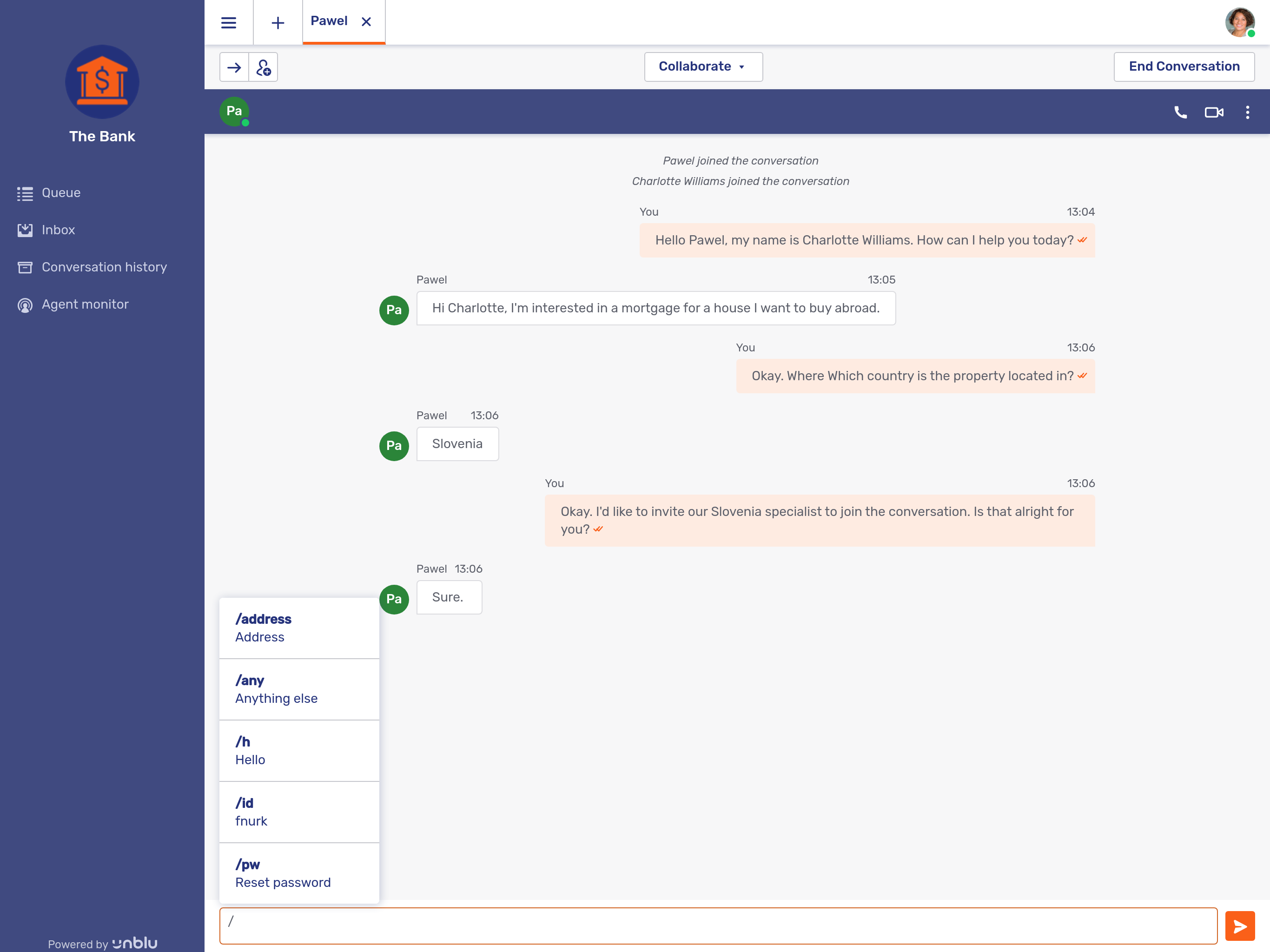
Task: Go to Conversation history
Action: point(104,267)
